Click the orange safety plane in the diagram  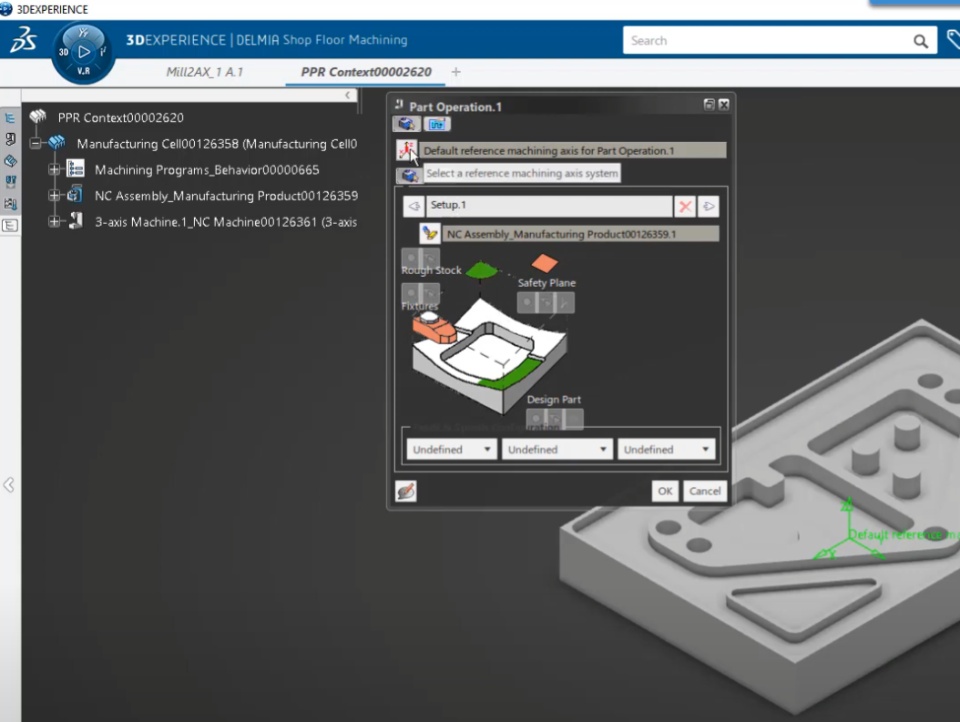[x=544, y=263]
